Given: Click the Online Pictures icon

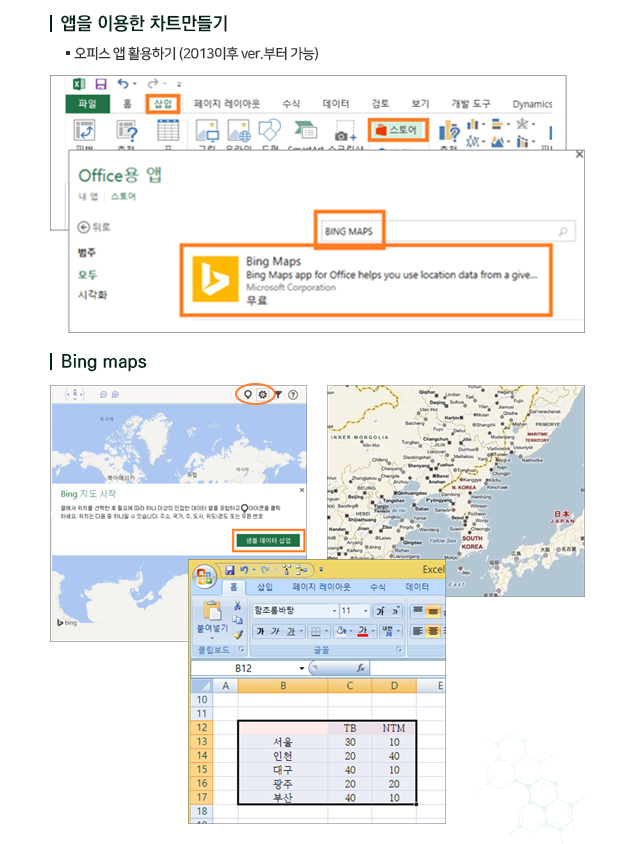Looking at the screenshot, I should click(x=239, y=131).
